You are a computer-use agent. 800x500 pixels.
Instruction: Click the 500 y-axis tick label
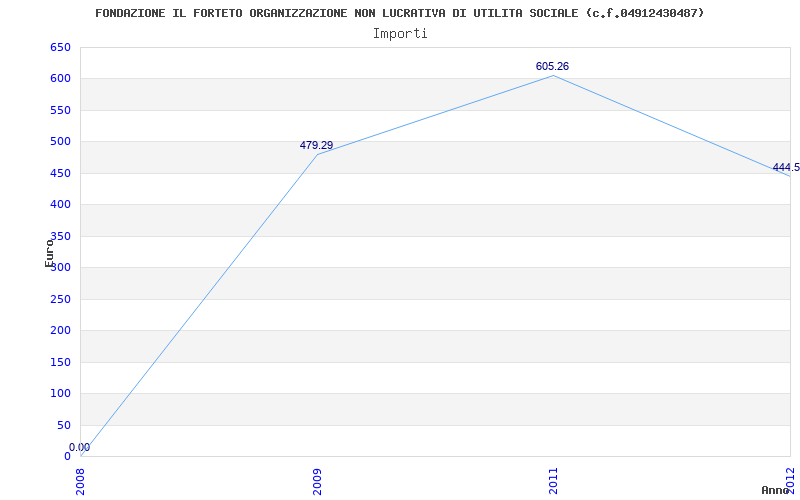pyautogui.click(x=60, y=141)
